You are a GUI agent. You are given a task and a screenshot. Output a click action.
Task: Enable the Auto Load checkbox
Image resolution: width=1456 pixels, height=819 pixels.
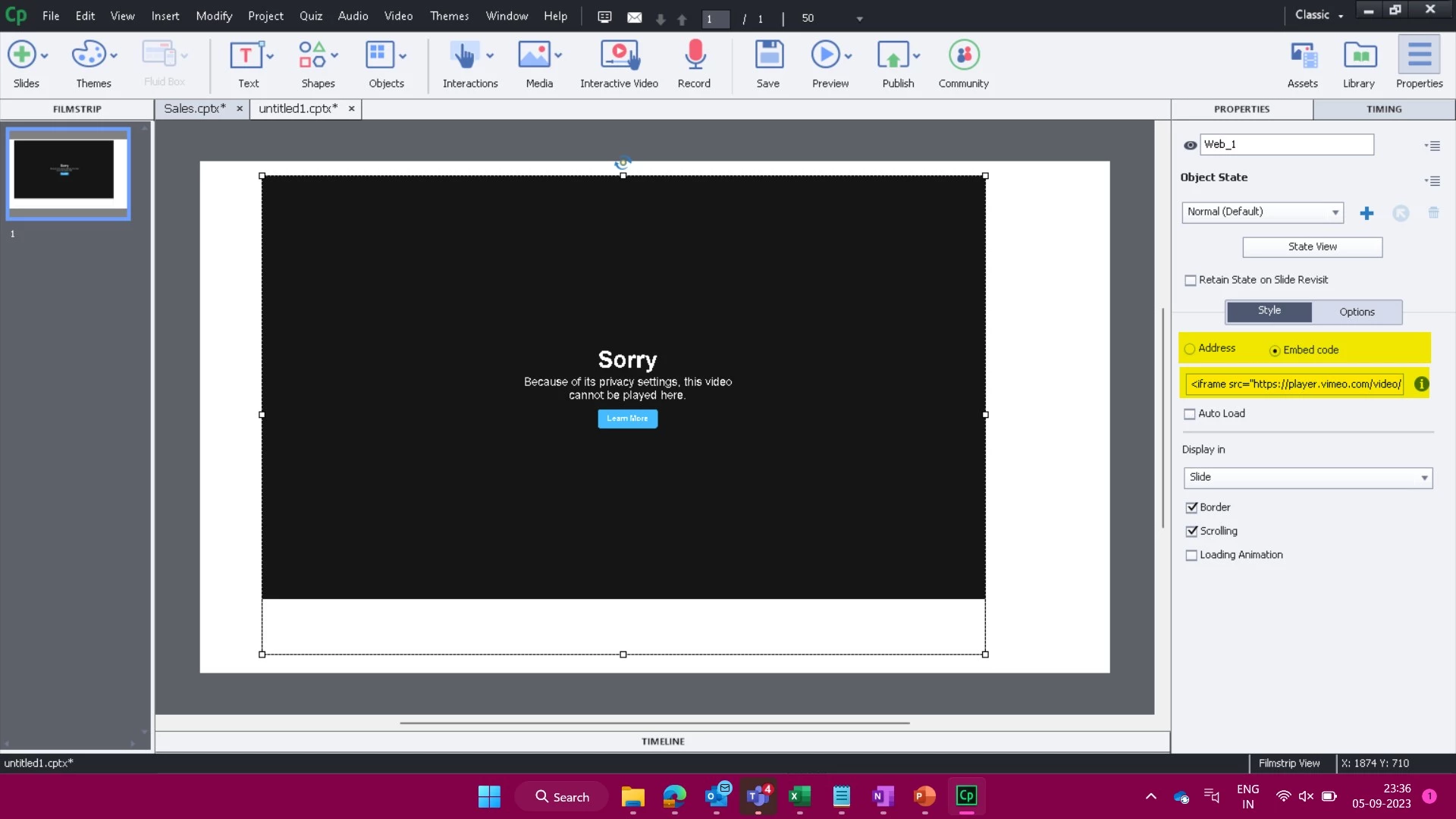(x=1190, y=414)
